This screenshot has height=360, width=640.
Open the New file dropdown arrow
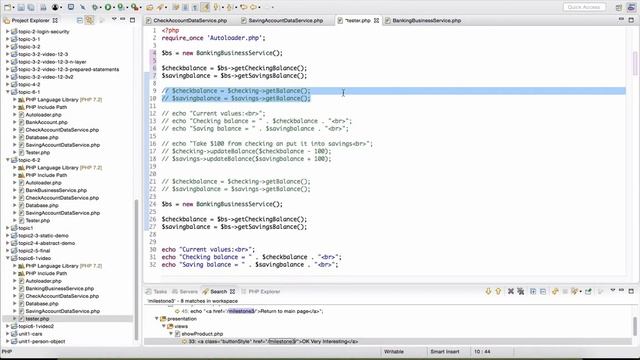point(13,7)
